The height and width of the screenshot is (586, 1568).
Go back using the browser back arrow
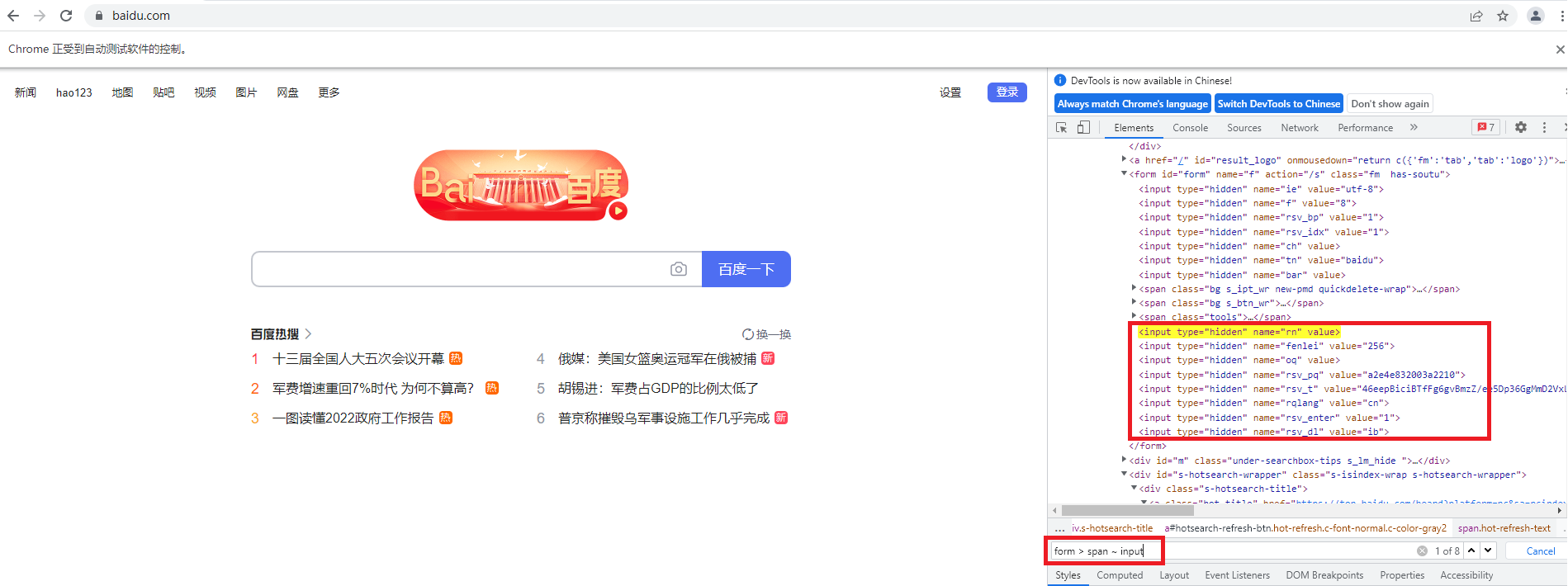[x=13, y=16]
